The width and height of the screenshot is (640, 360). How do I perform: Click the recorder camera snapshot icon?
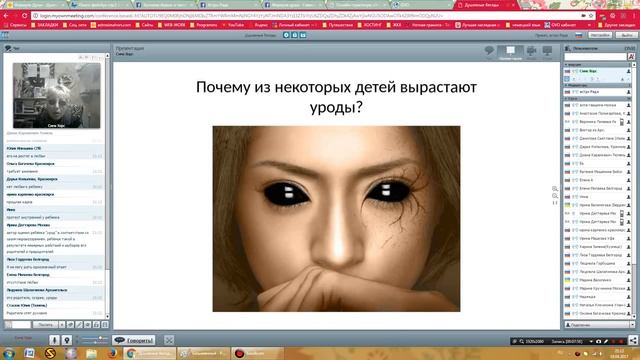pyautogui.click(x=598, y=341)
